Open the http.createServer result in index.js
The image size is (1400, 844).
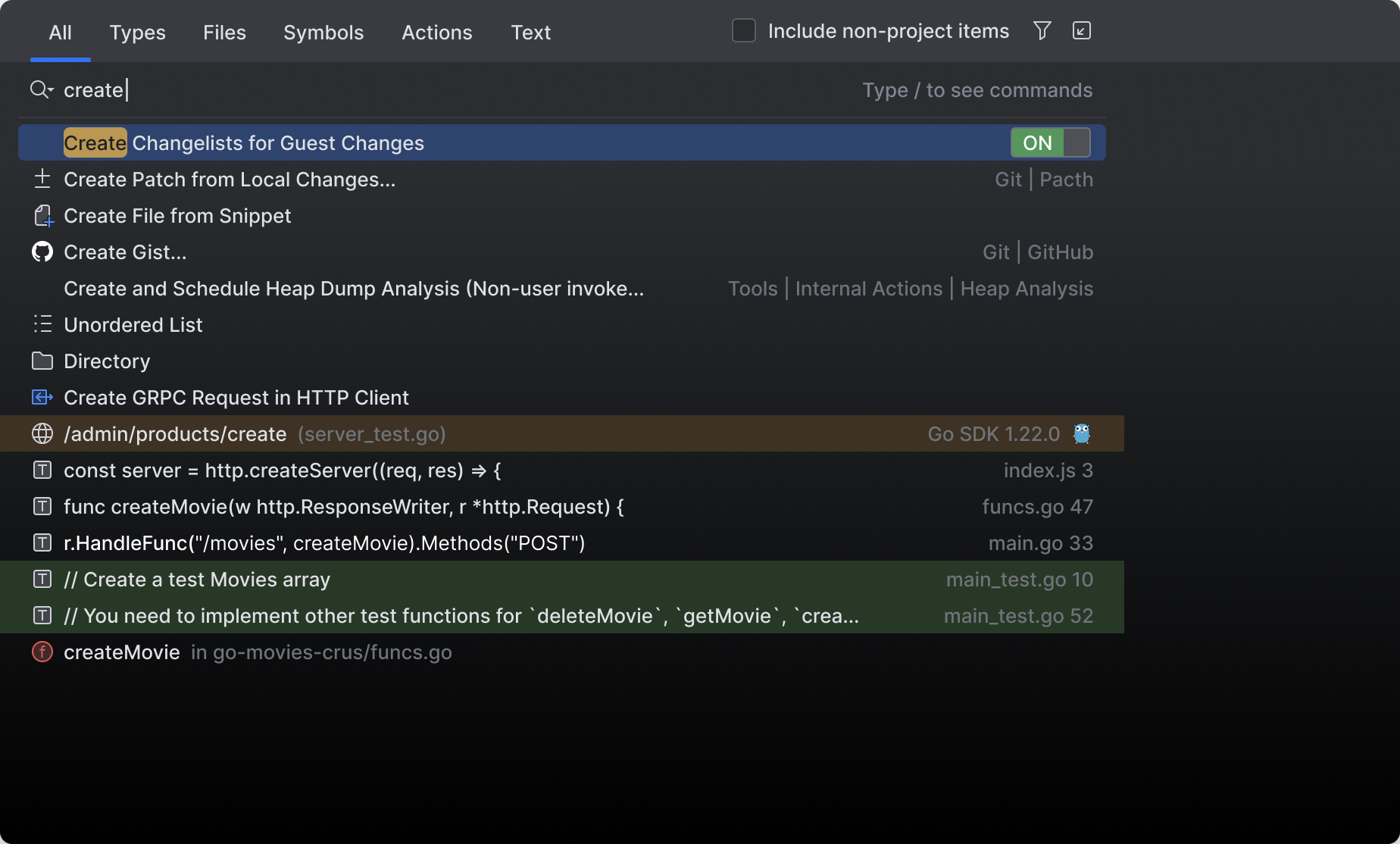click(x=282, y=470)
